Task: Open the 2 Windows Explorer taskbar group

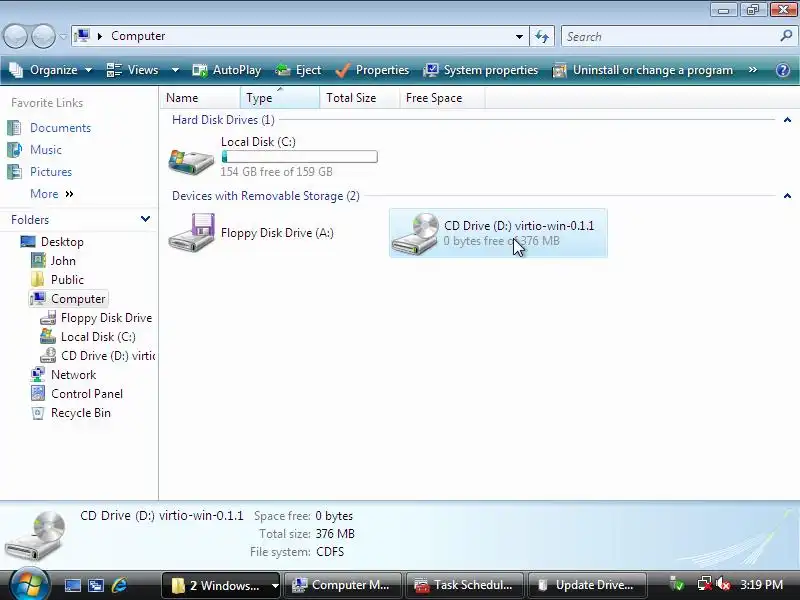Action: click(x=221, y=585)
